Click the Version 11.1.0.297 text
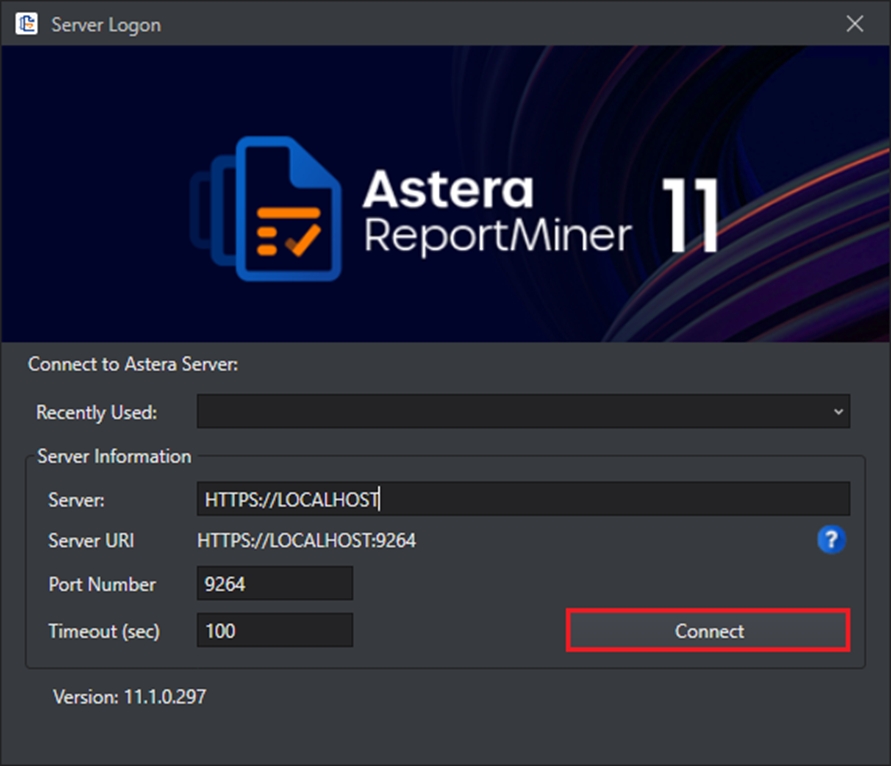 [130, 697]
